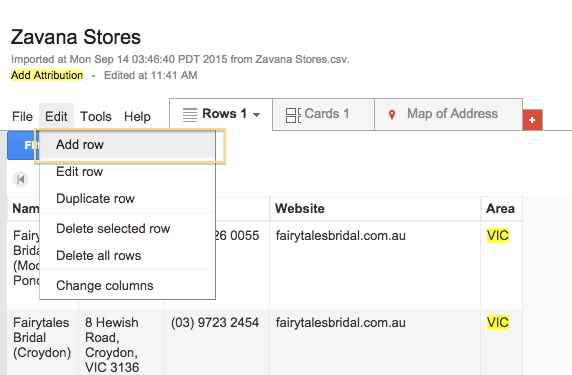This screenshot has height=375, width=572.
Task: Click the blue Filter button
Action: pos(23,145)
